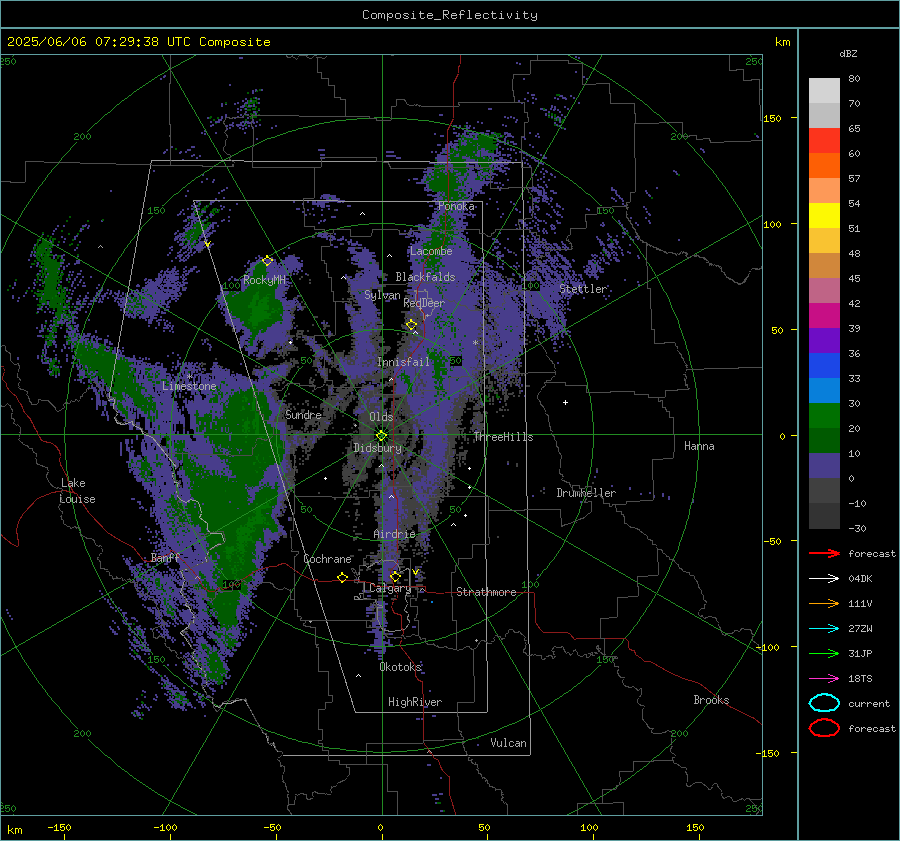Click the dBZ legend heading
Screen dimensions: 900x841
848,53
